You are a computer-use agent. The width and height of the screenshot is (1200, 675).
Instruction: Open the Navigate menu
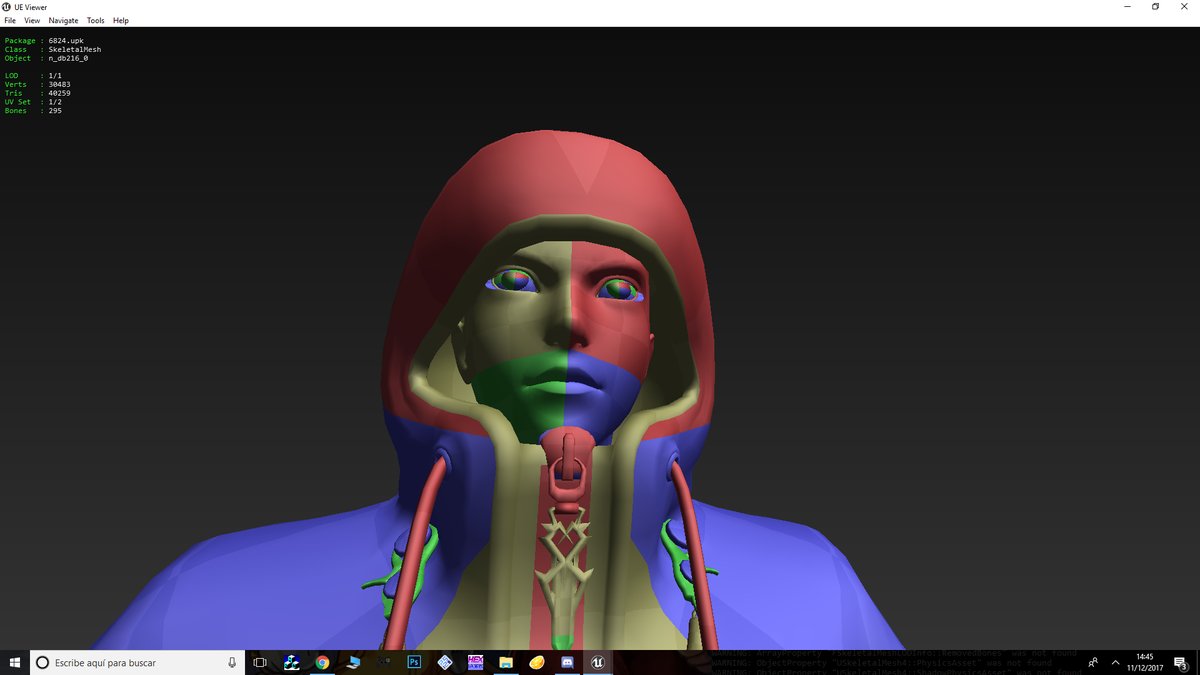(x=63, y=20)
